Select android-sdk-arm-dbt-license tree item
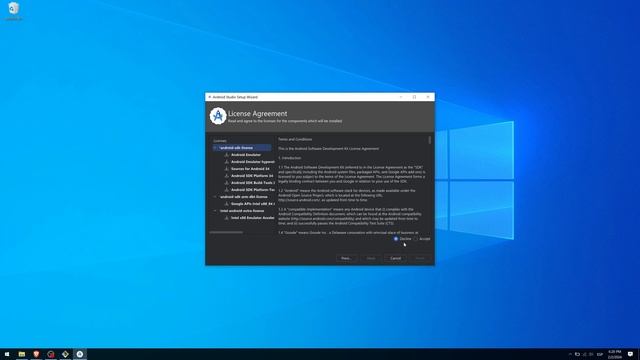Image resolution: width=640 pixels, height=360 pixels. pos(244,197)
